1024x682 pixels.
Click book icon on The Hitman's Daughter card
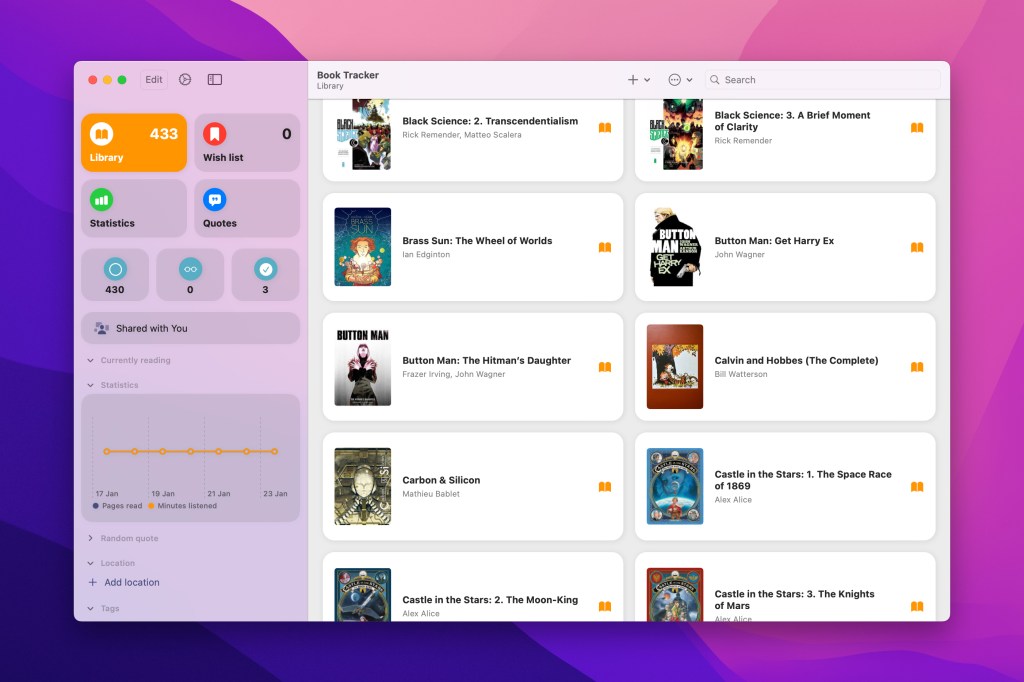click(x=605, y=366)
